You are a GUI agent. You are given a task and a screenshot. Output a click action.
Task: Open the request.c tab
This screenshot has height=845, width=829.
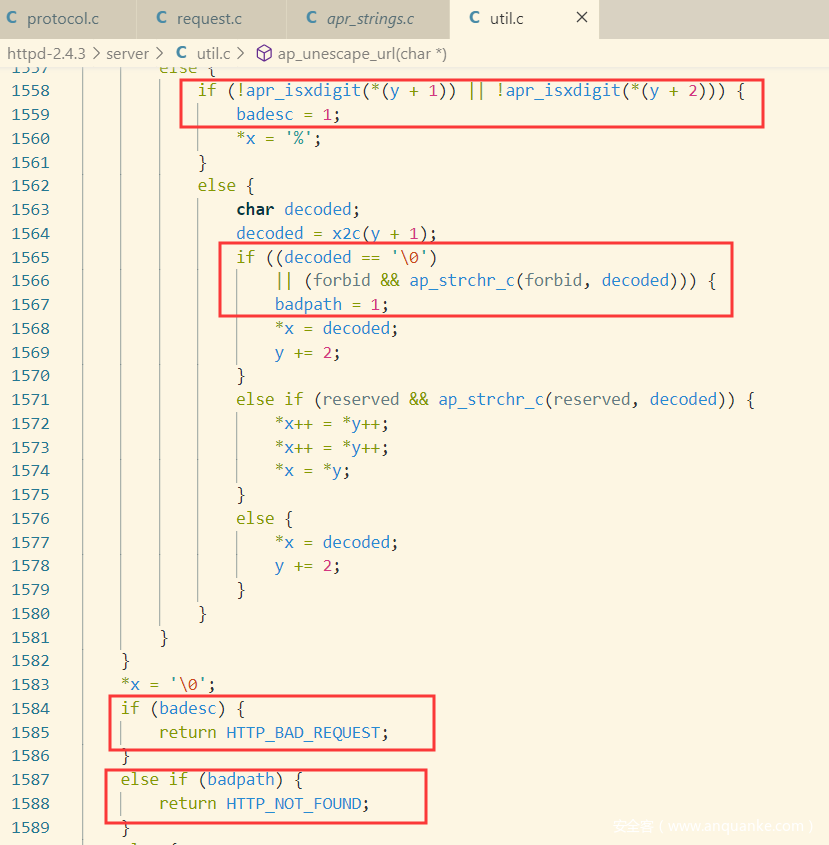pyautogui.click(x=208, y=19)
